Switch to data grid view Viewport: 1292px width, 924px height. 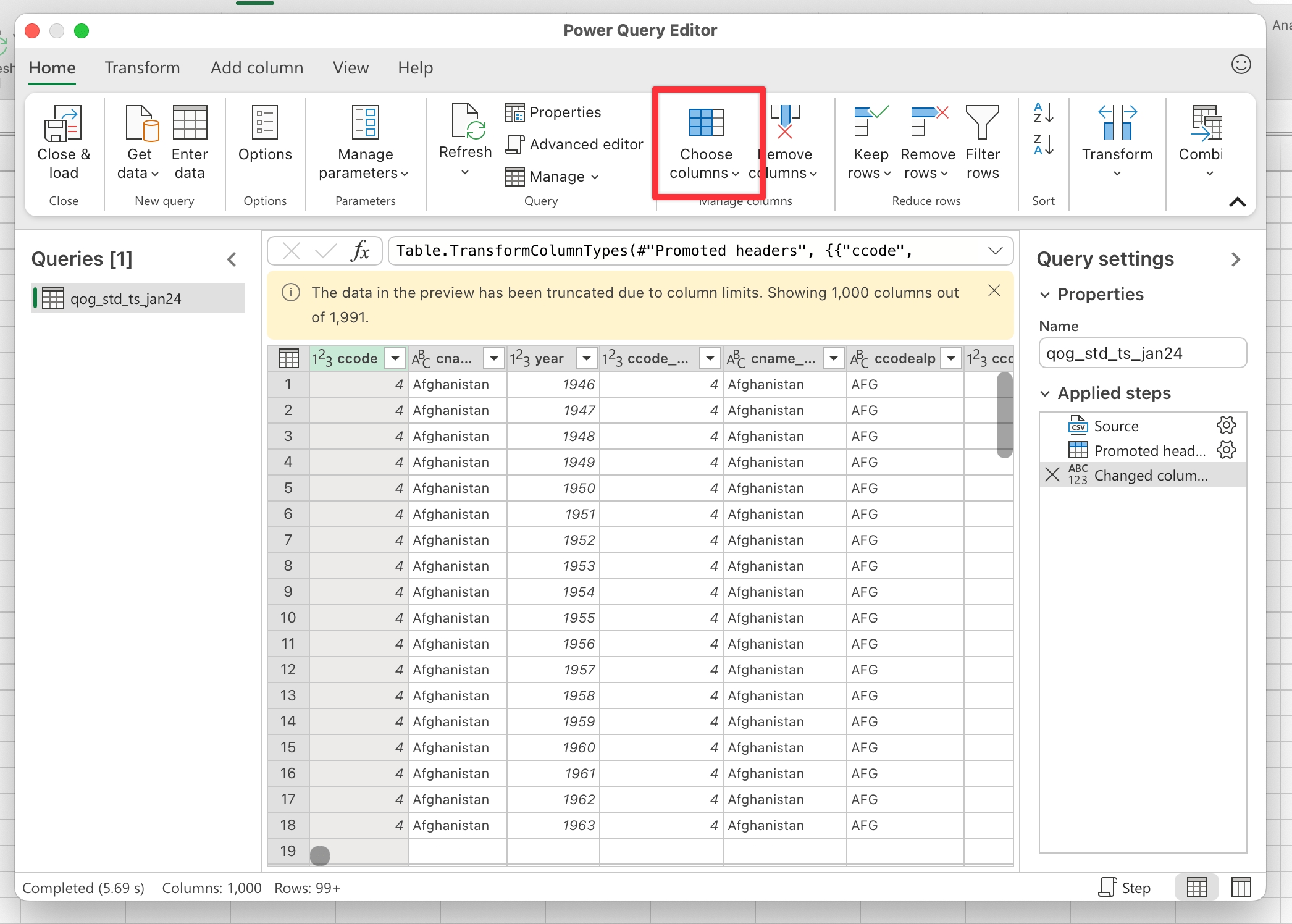[x=1196, y=888]
